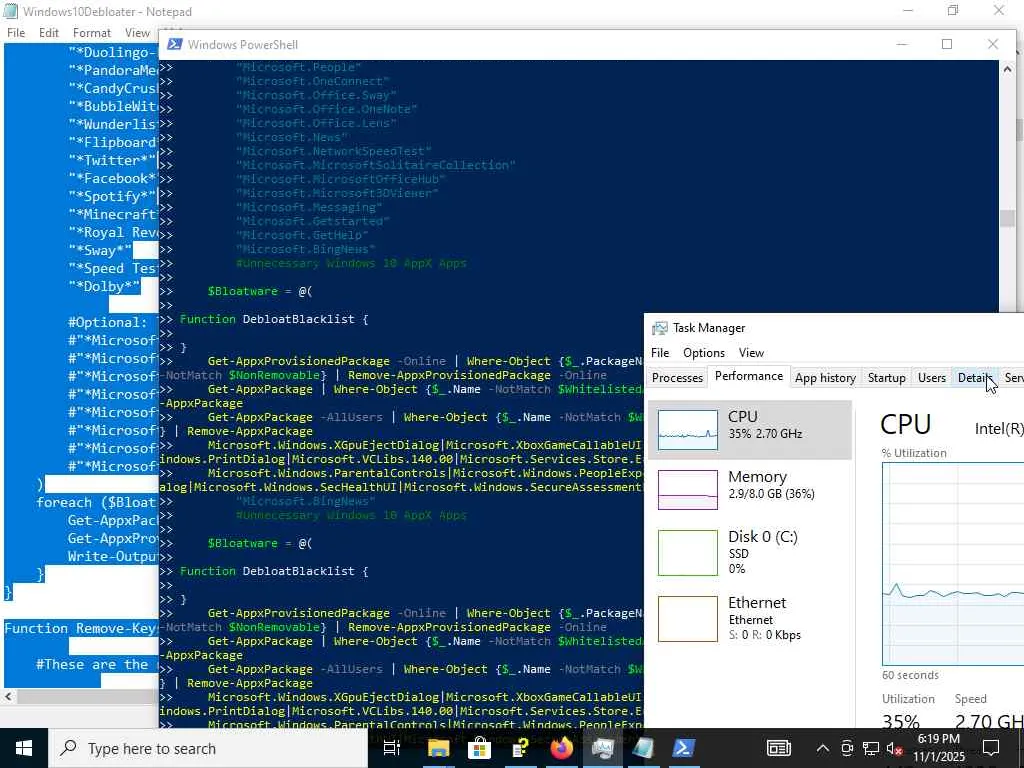Click the search magnifier icon in the taskbar
Viewport: 1024px width, 768px height.
tap(68, 748)
